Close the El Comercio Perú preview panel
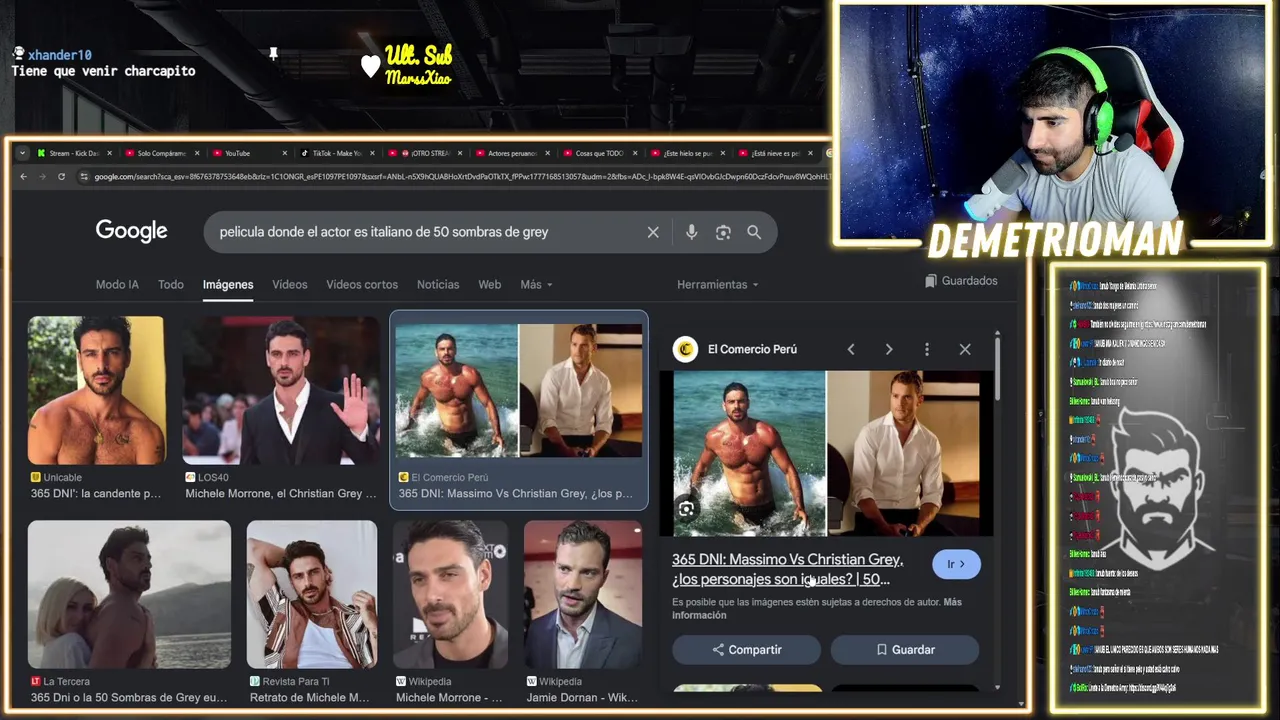This screenshot has height=720, width=1280. [965, 349]
